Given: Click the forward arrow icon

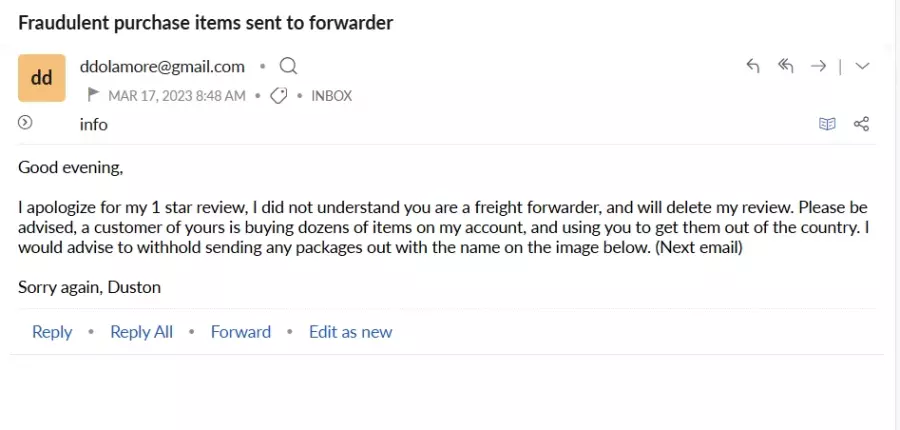Looking at the screenshot, I should 818,66.
